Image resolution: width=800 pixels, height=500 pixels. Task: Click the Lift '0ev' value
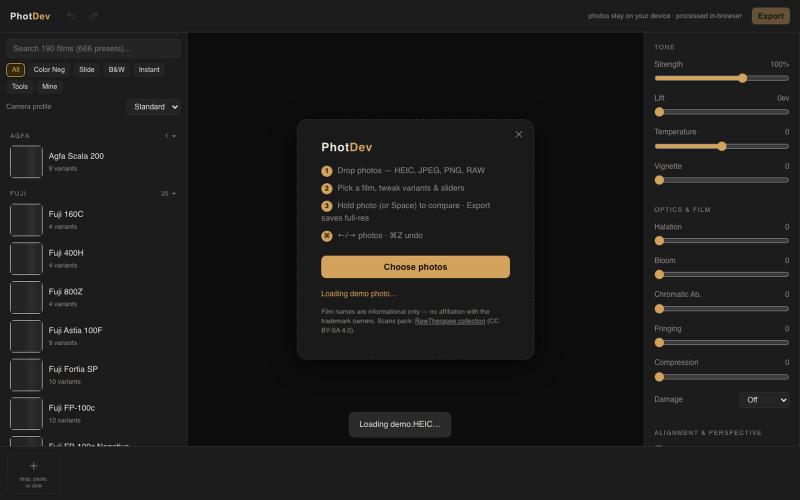[783, 98]
